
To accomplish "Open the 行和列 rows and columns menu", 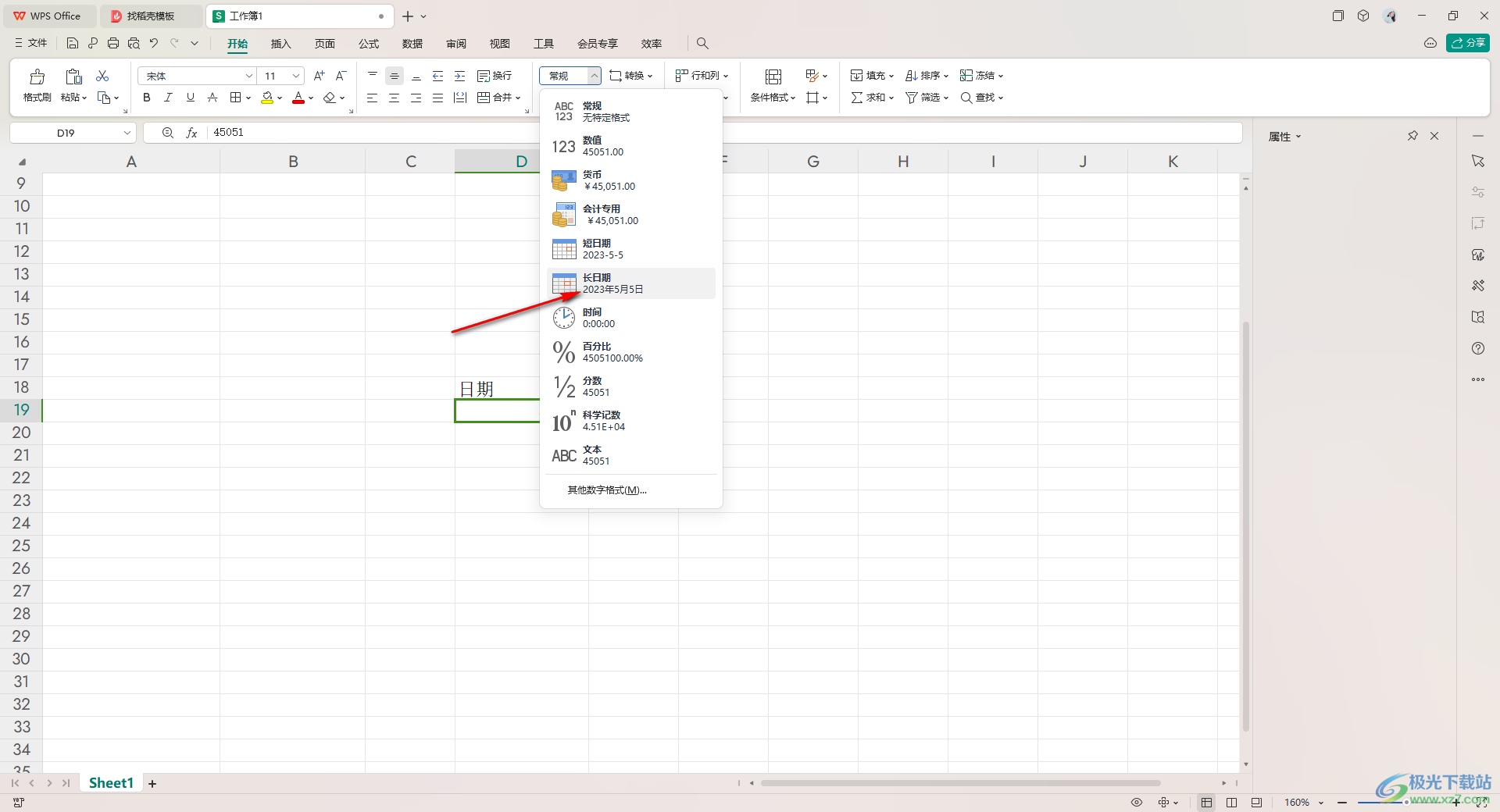I will [x=702, y=76].
